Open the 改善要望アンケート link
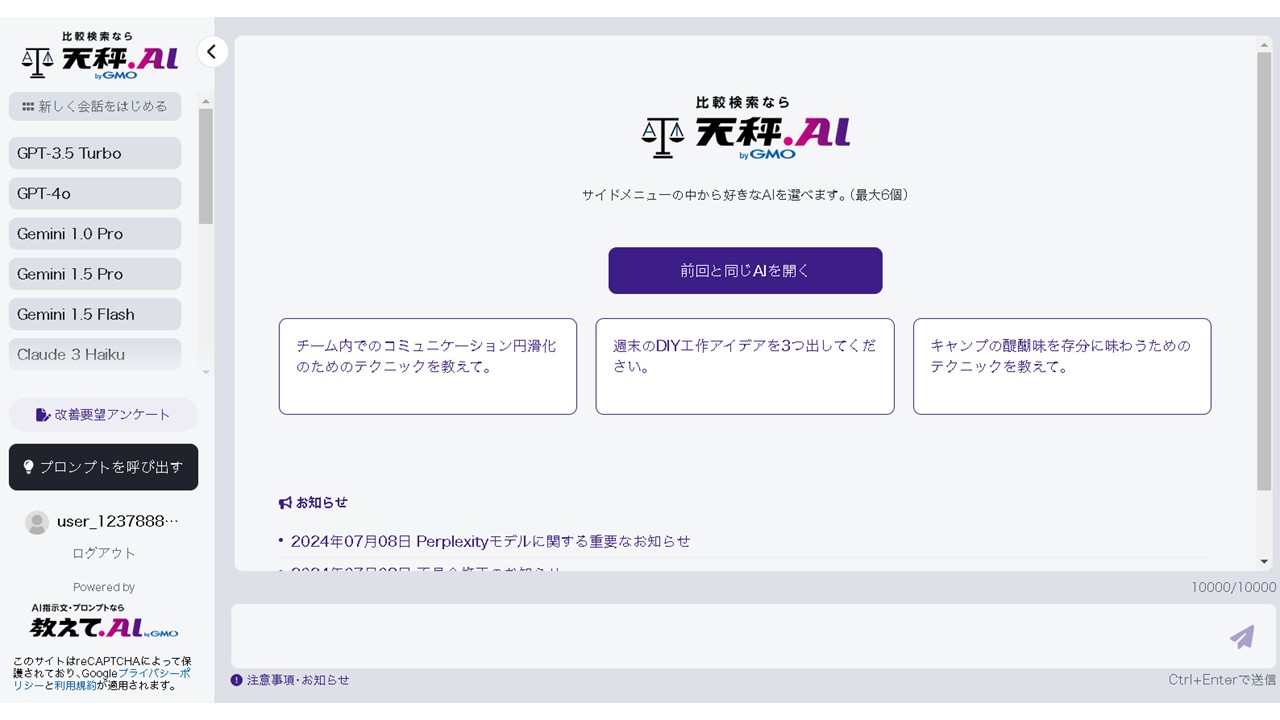Image resolution: width=1280 pixels, height=720 pixels. tap(103, 414)
